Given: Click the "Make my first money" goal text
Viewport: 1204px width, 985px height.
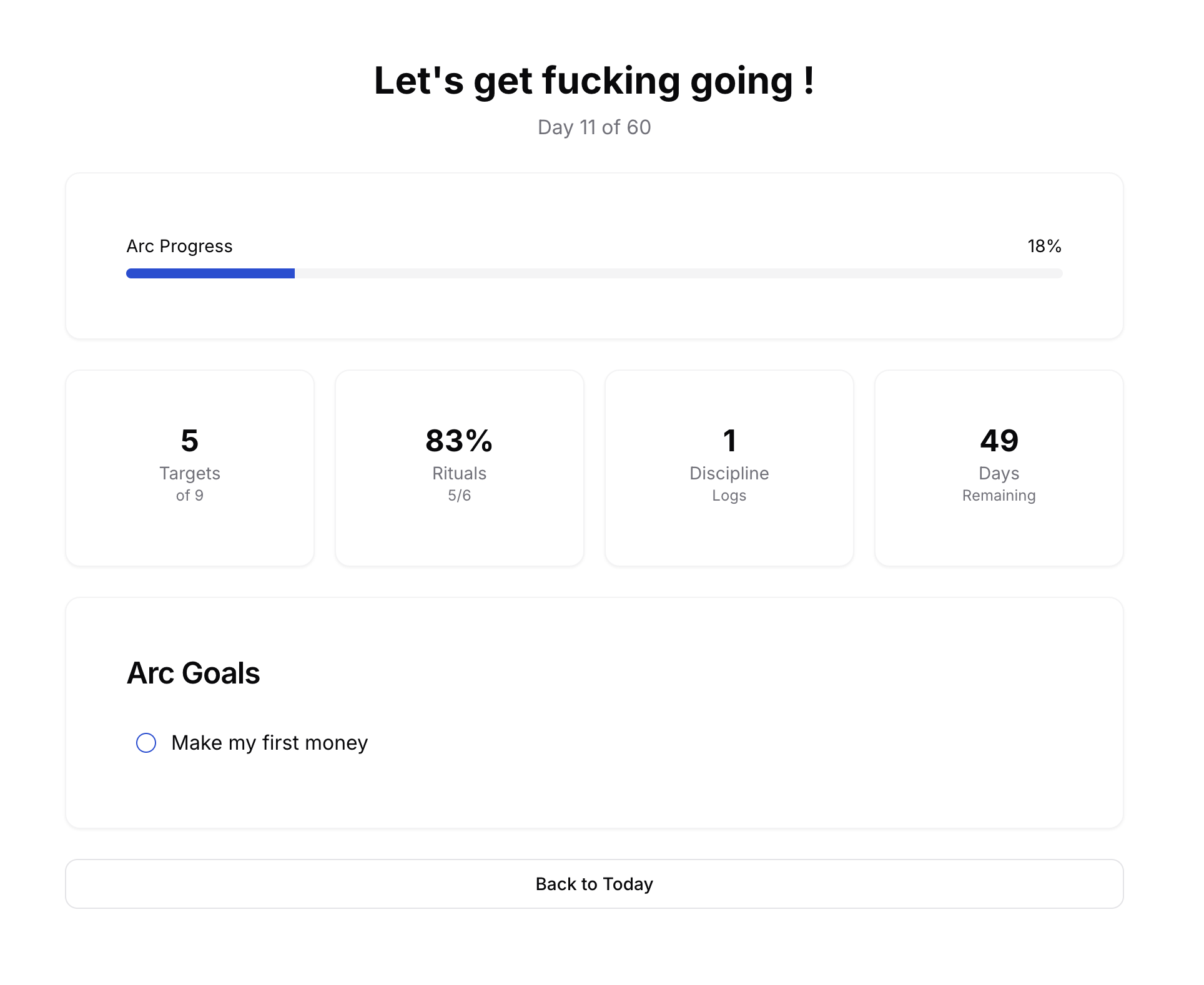Looking at the screenshot, I should pos(270,743).
